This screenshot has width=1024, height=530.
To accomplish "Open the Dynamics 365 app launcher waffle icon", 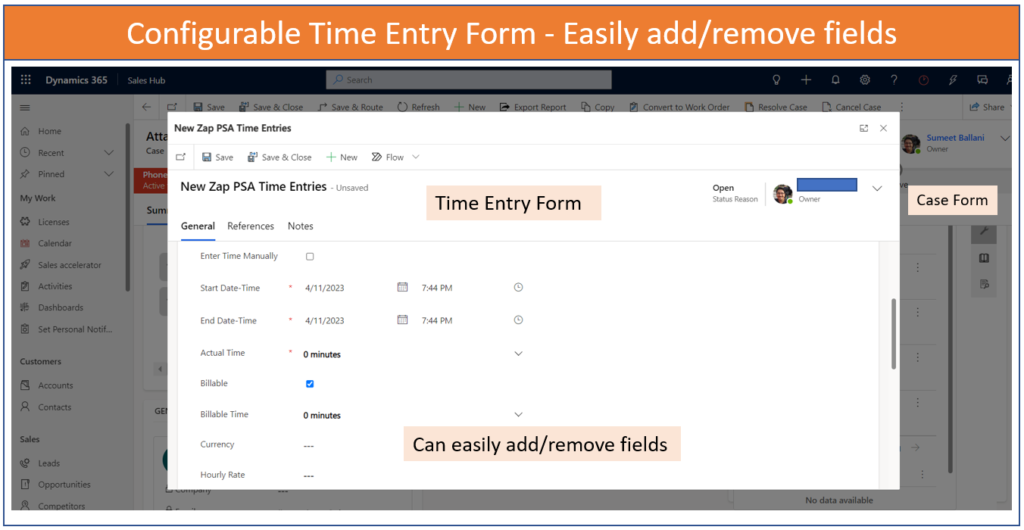I will pyautogui.click(x=25, y=80).
